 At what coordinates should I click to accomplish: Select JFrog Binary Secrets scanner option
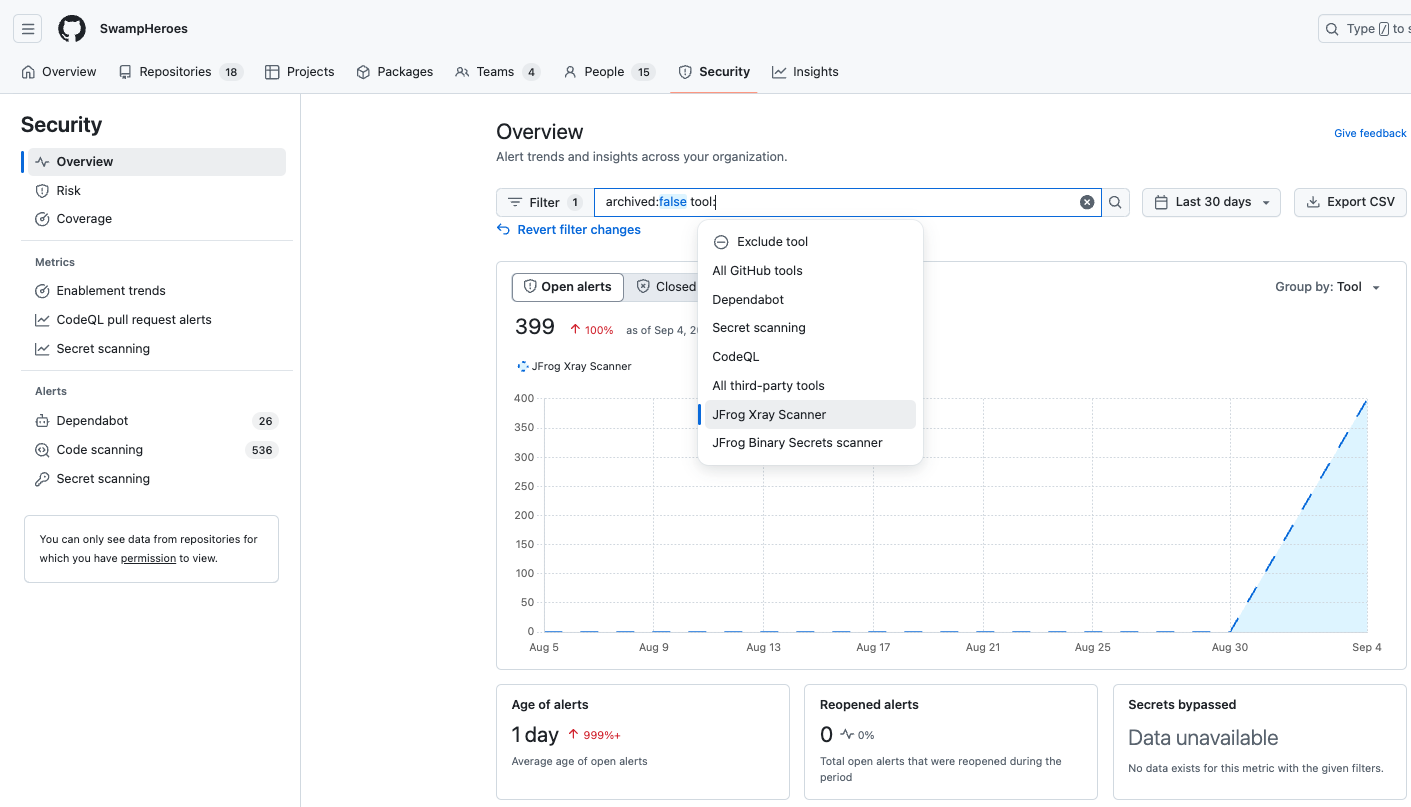797,443
